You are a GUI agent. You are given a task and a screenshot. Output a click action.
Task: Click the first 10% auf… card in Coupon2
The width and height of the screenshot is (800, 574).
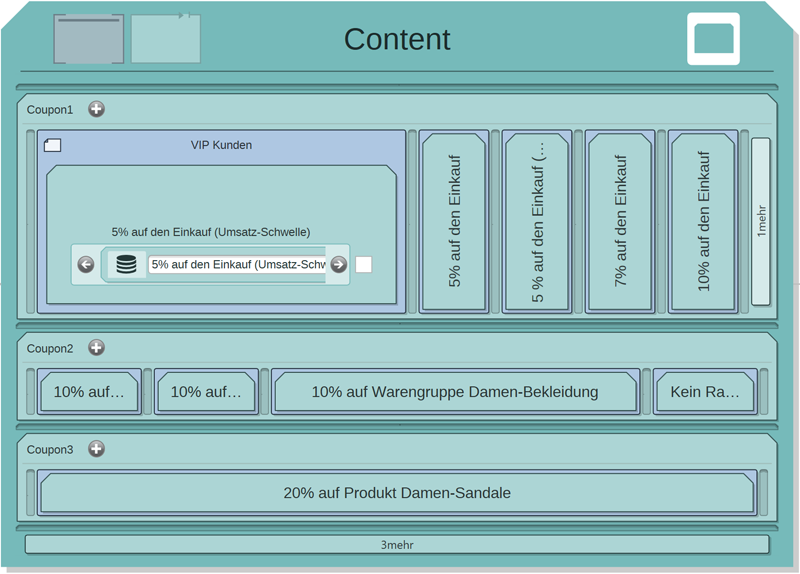[89, 392]
